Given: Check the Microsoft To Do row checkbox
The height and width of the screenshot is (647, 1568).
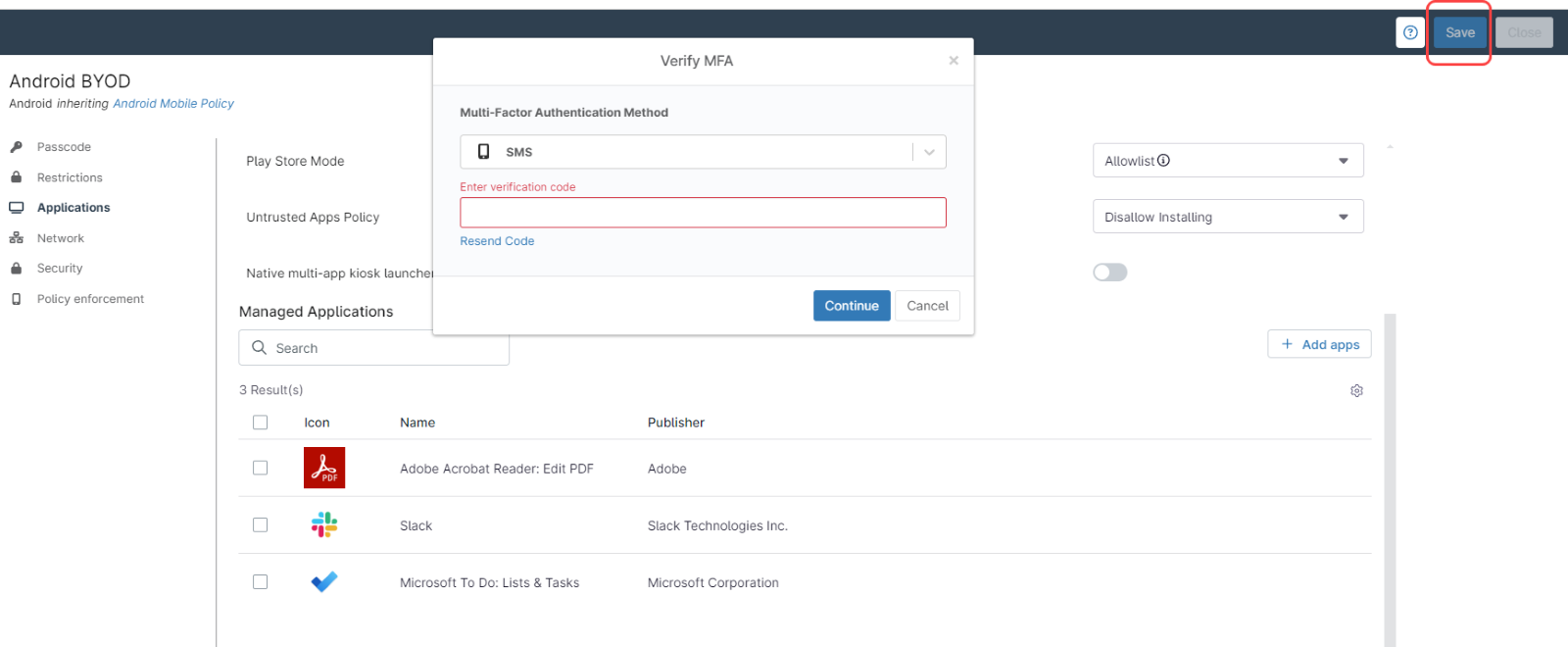Looking at the screenshot, I should (x=260, y=581).
